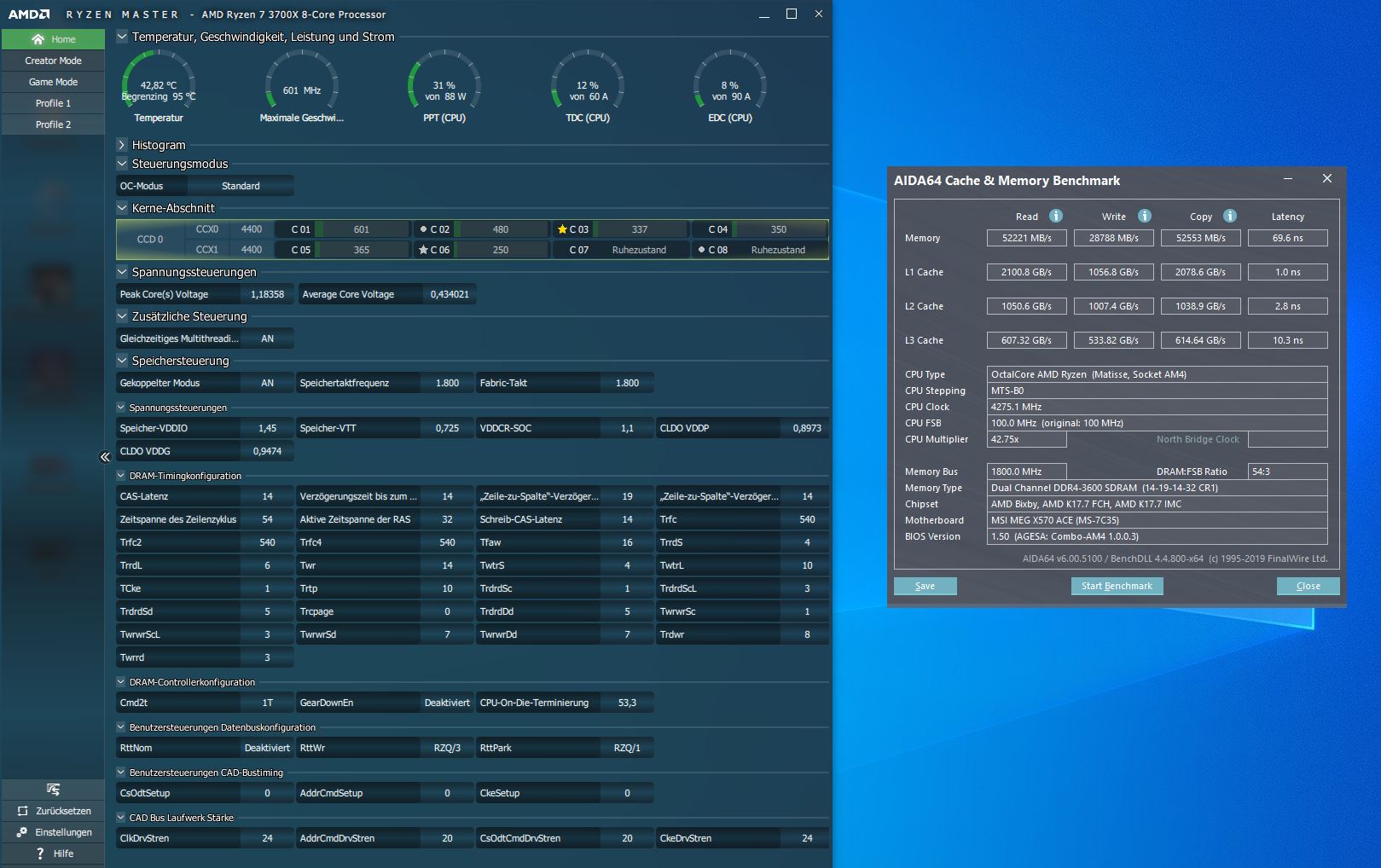Viewport: 1381px width, 868px height.
Task: Open Einstellungen via the gears icon
Action: click(22, 832)
